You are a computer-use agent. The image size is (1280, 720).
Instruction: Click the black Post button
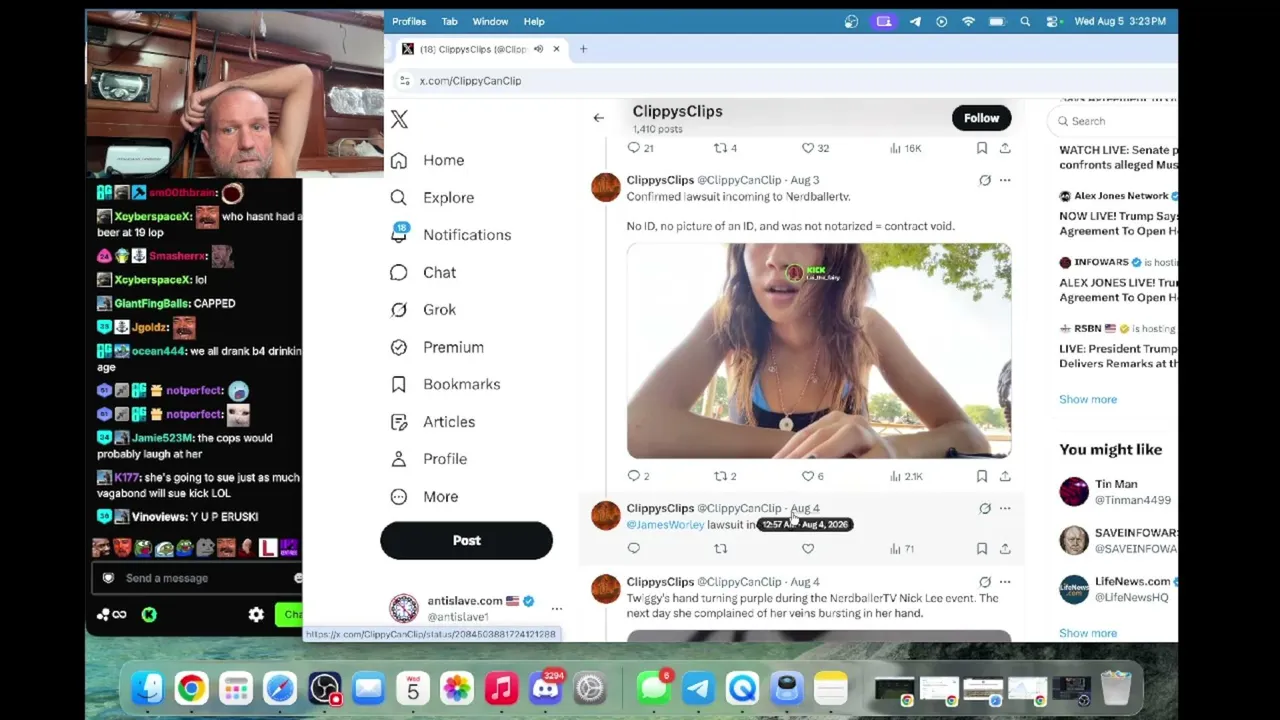pos(466,540)
